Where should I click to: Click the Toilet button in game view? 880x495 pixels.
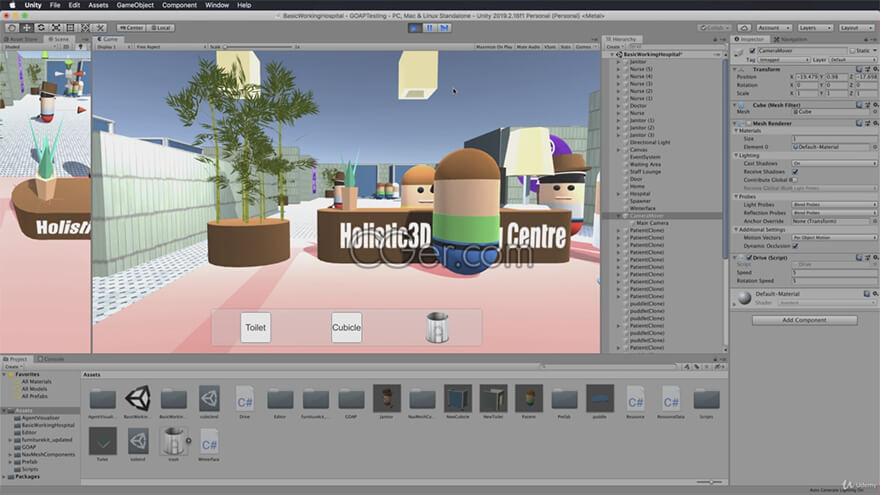(x=255, y=328)
